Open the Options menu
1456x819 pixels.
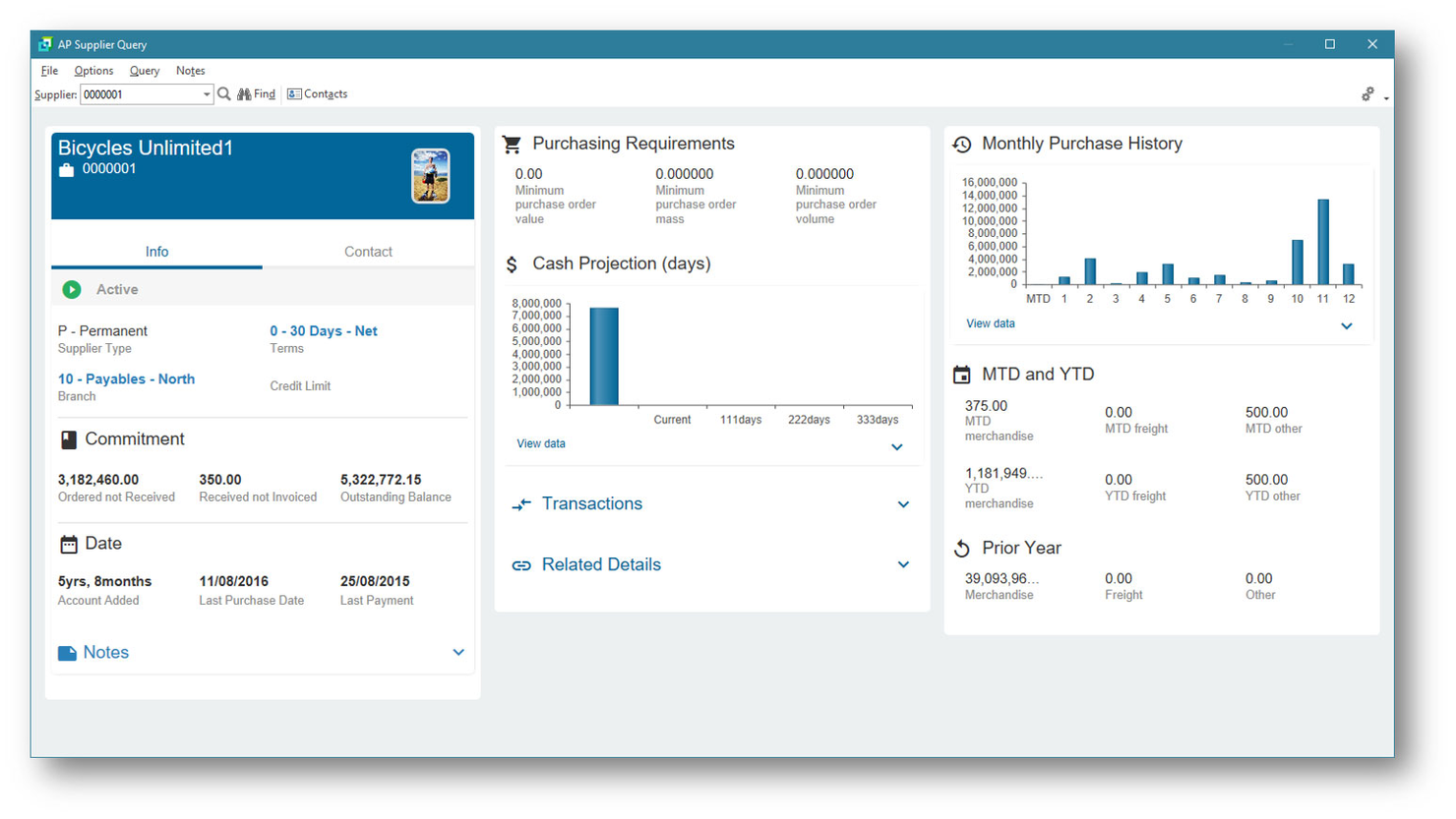point(93,70)
